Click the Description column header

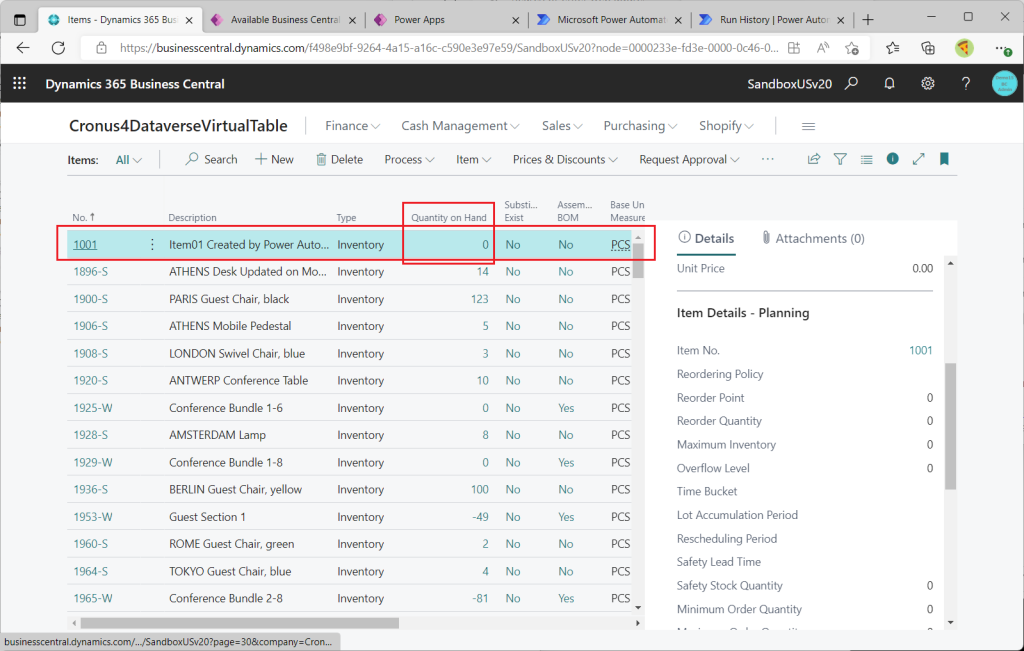tap(192, 217)
